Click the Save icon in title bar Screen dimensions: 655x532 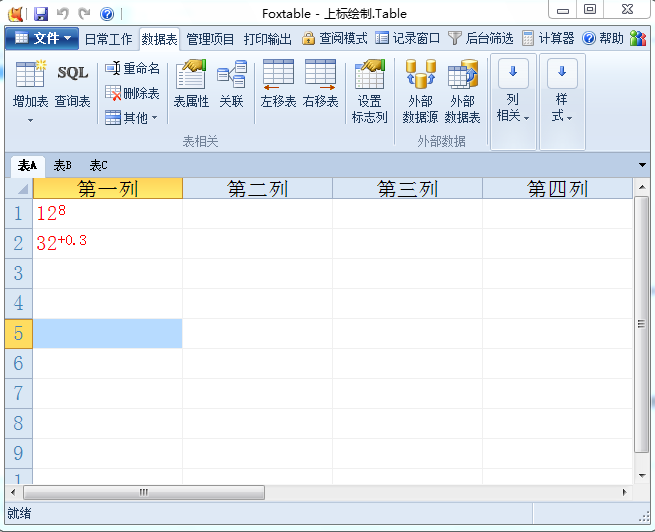pos(41,14)
